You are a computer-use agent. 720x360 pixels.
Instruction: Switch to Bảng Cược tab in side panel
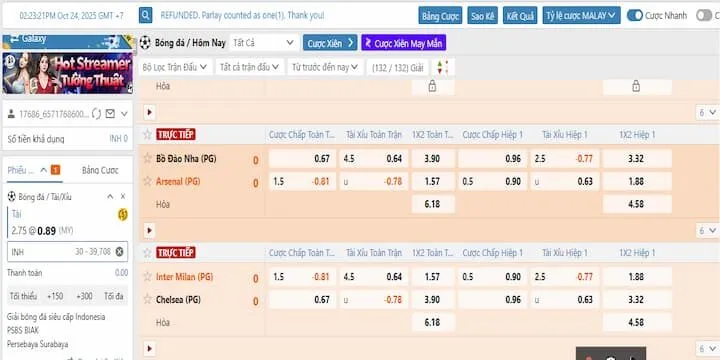point(100,170)
